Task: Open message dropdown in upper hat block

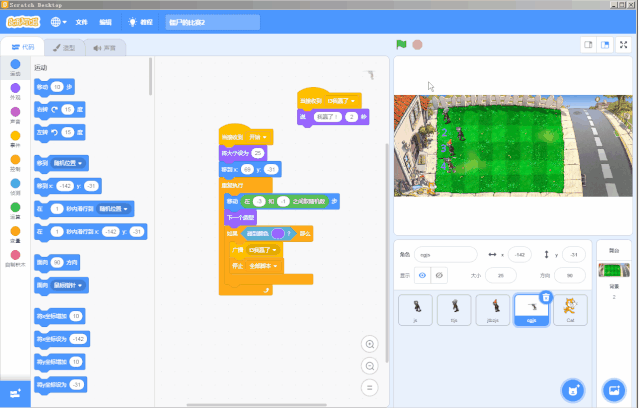Action: [x=341, y=101]
